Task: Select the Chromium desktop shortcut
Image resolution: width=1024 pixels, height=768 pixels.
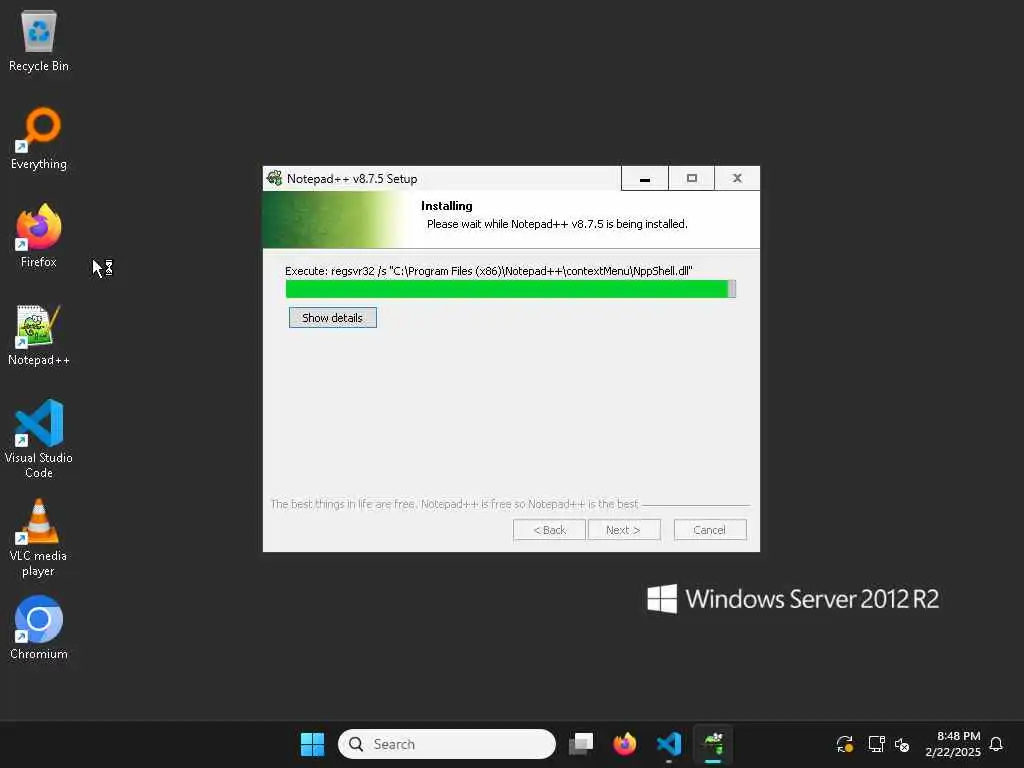Action: click(x=39, y=628)
